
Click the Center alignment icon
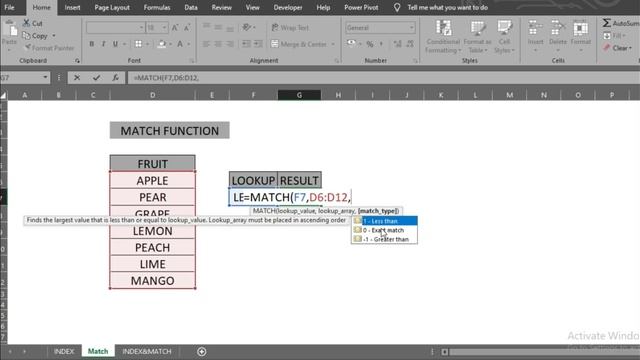pos(218,44)
